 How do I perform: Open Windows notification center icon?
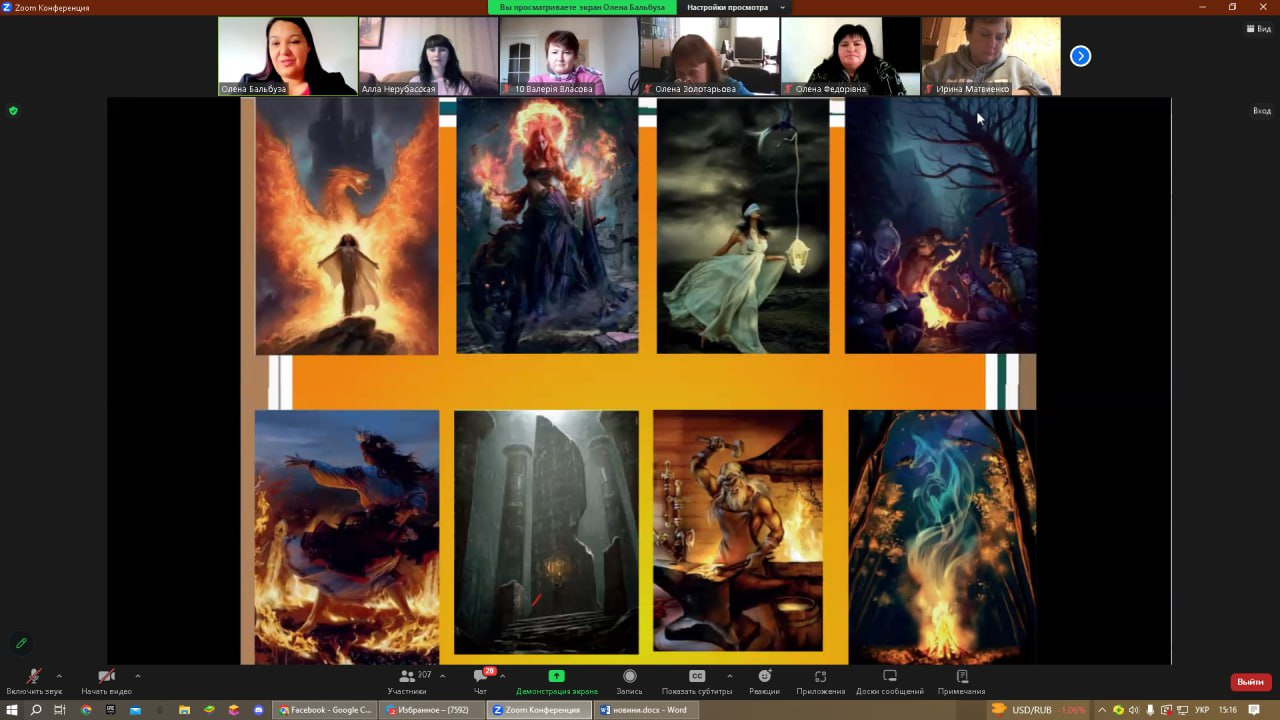click(1254, 710)
